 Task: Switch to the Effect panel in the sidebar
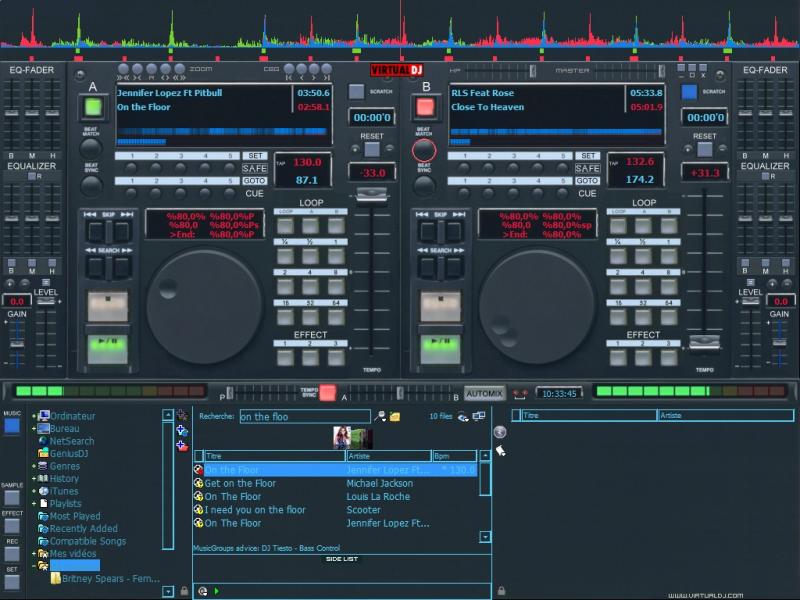click(12, 525)
